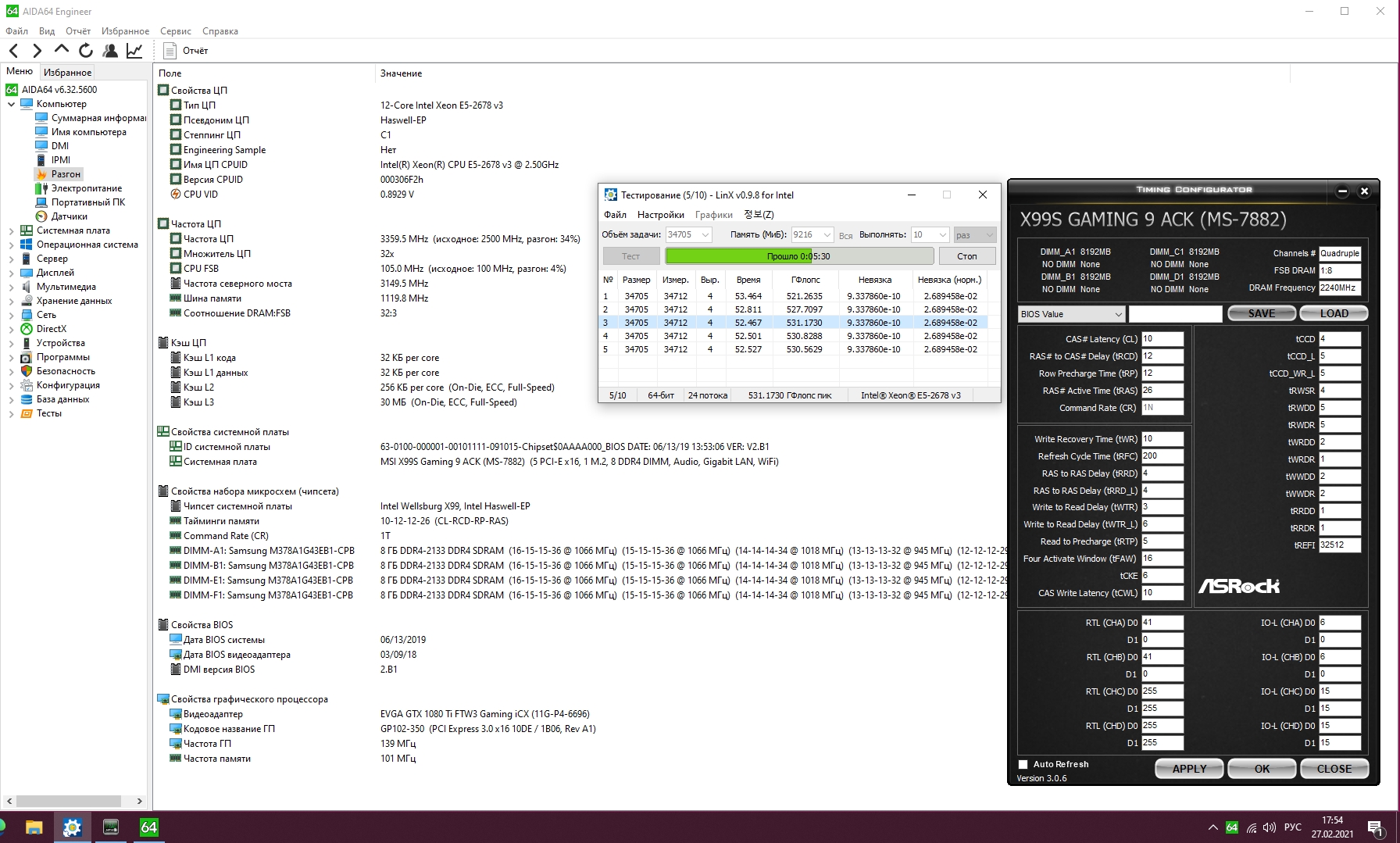The width and height of the screenshot is (1400, 843).
Task: Expand the Тесты tree node
Action: click(11, 413)
